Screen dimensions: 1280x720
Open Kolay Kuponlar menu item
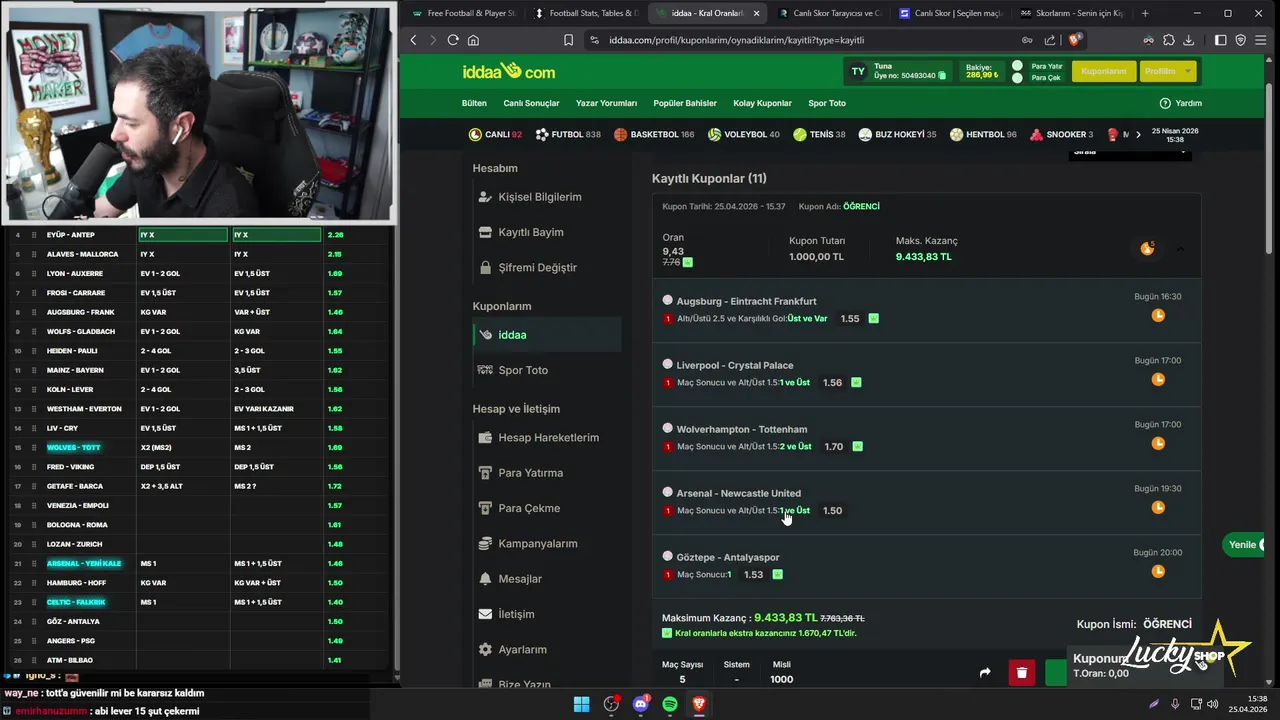(x=762, y=103)
